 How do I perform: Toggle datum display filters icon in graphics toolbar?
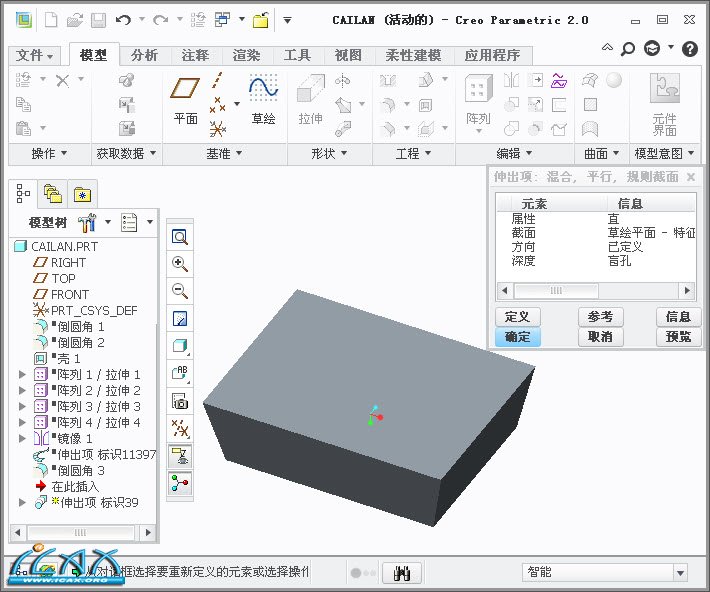coord(181,429)
